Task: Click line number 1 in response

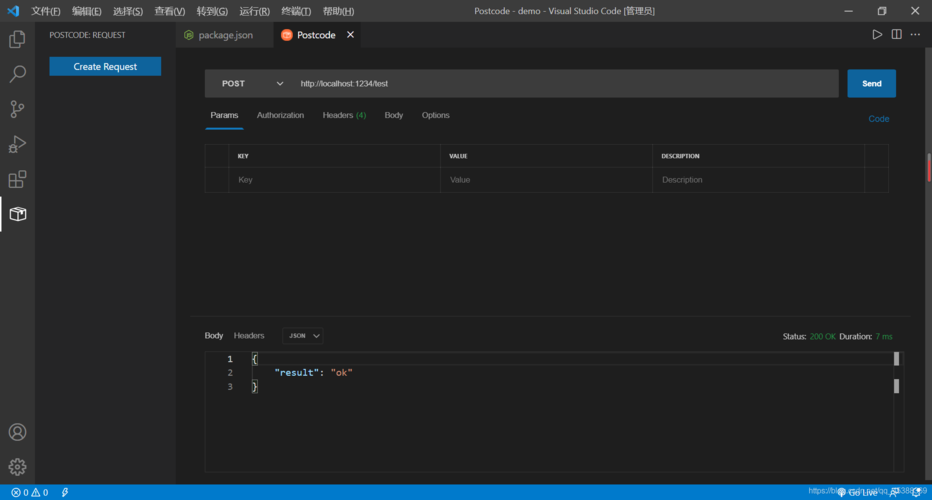Action: pos(230,359)
